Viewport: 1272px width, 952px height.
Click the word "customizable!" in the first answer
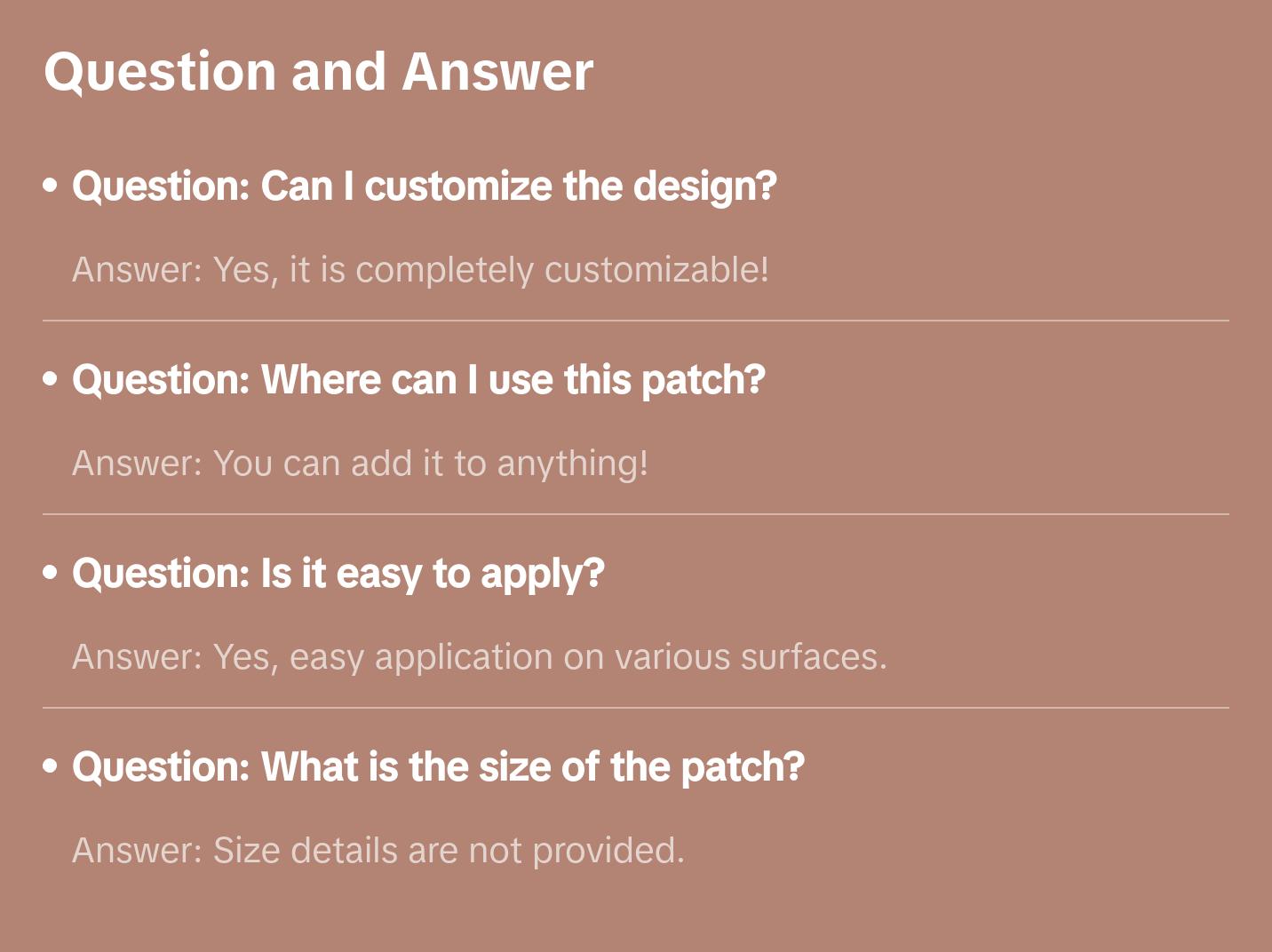coord(656,270)
